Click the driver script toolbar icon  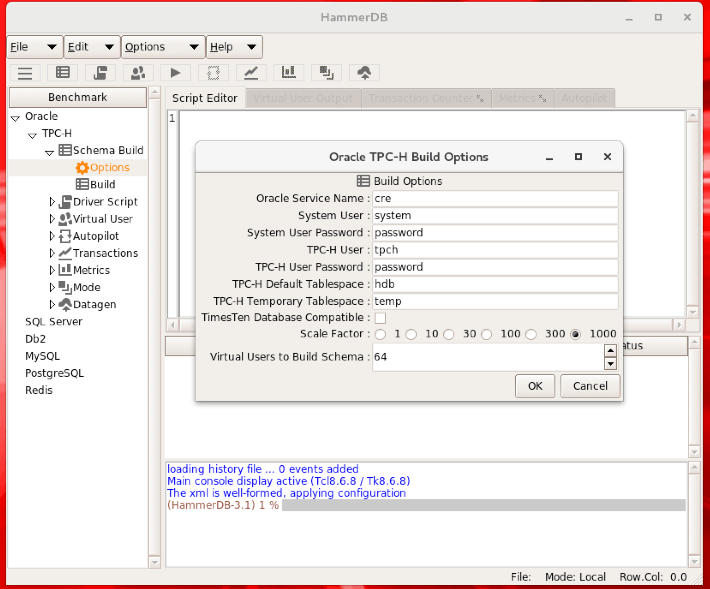(x=100, y=73)
